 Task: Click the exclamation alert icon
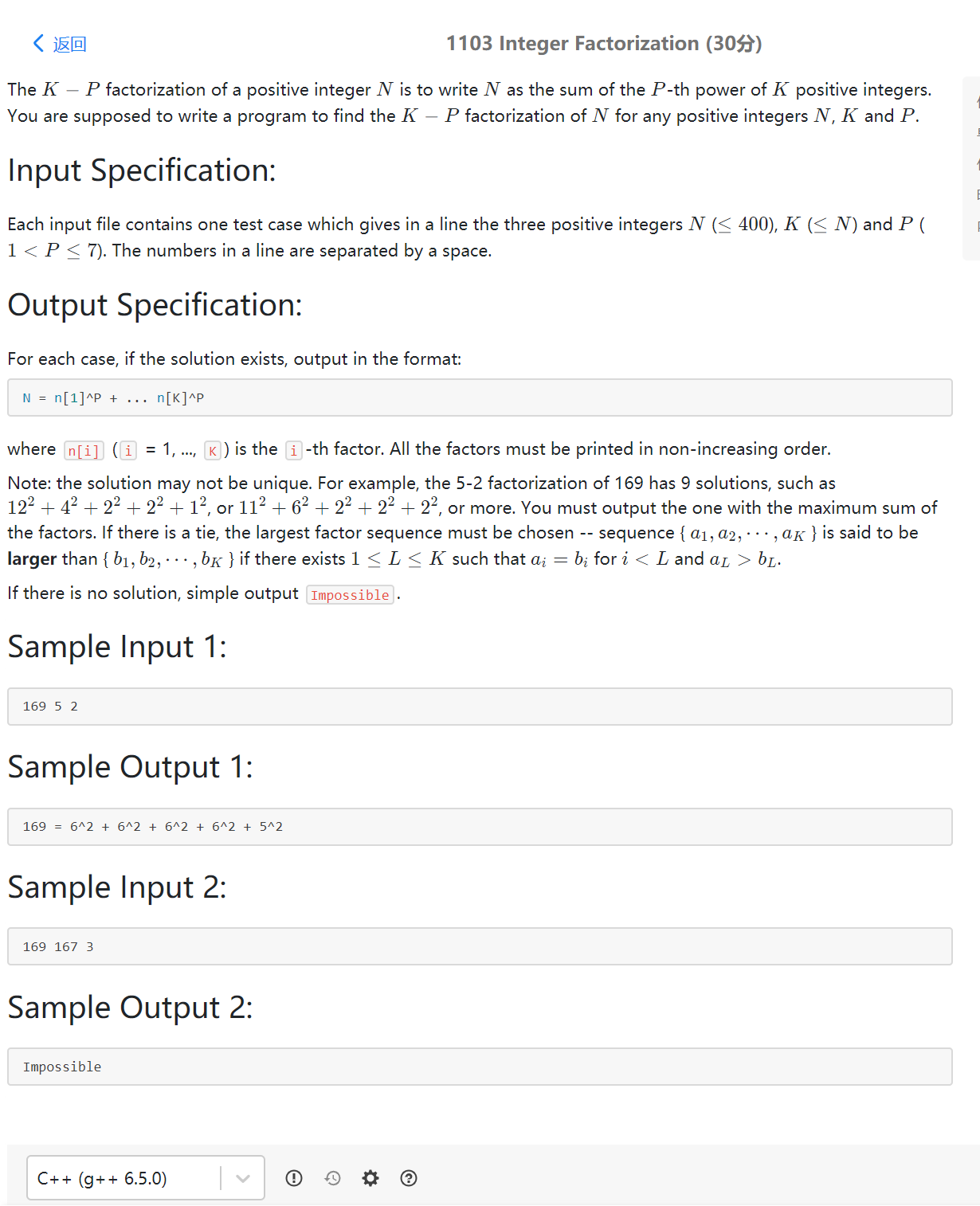(294, 1178)
